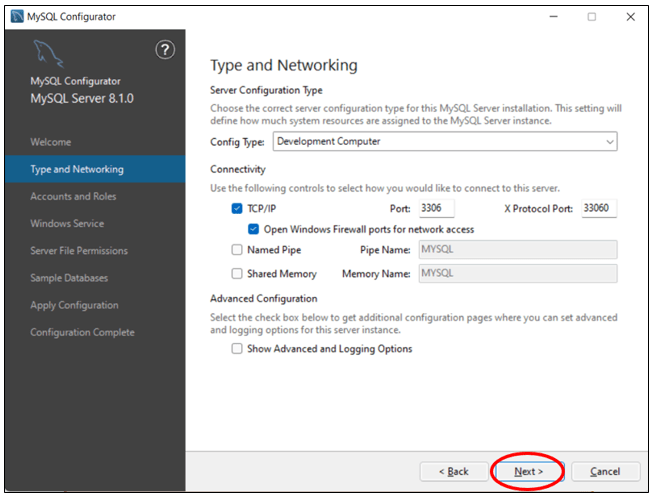Screen dimensions: 651x496
Task: Click the Port number input field
Action: [x=435, y=208]
